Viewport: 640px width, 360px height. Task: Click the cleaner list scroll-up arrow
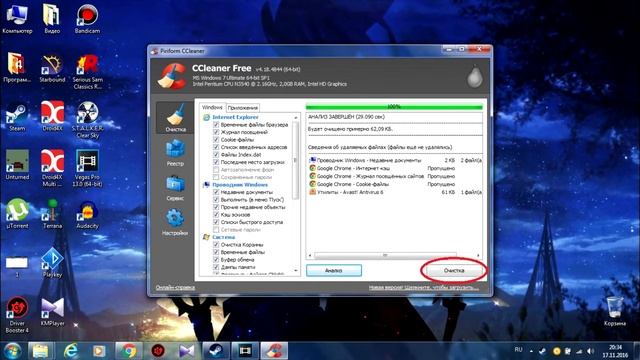click(296, 118)
